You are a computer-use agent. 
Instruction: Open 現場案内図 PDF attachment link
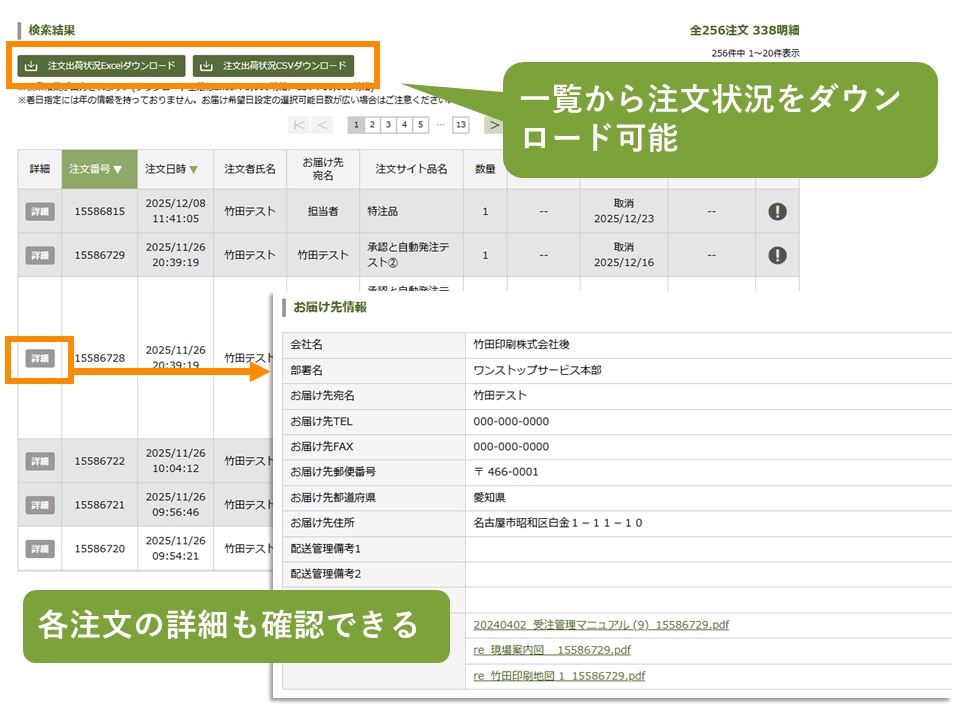(x=551, y=650)
